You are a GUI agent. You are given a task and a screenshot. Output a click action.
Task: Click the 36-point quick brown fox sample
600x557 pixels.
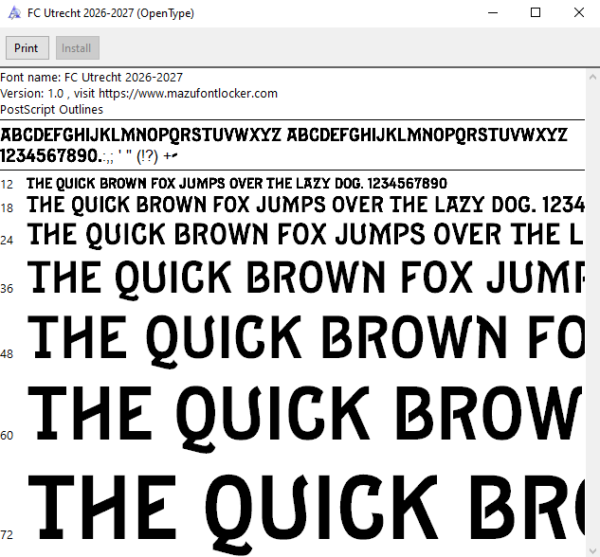(x=306, y=279)
